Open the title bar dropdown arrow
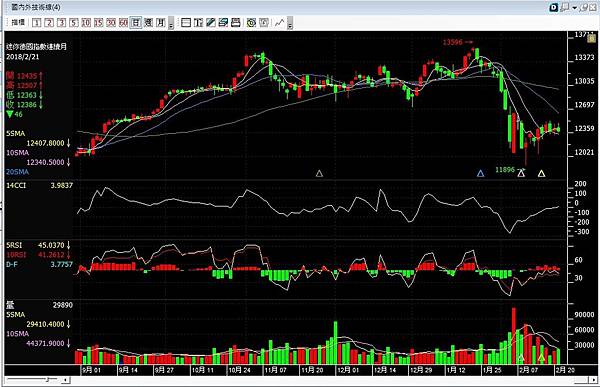 click(575, 8)
